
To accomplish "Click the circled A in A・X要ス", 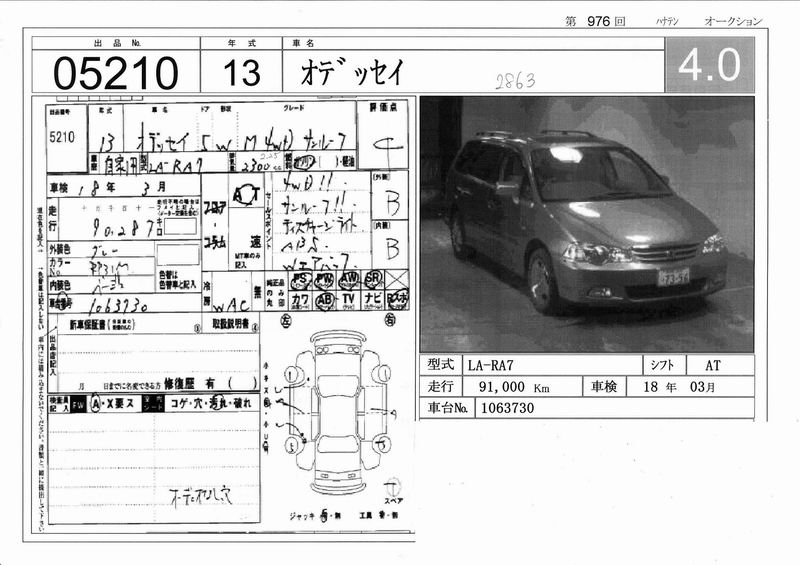I will pyautogui.click(x=96, y=404).
